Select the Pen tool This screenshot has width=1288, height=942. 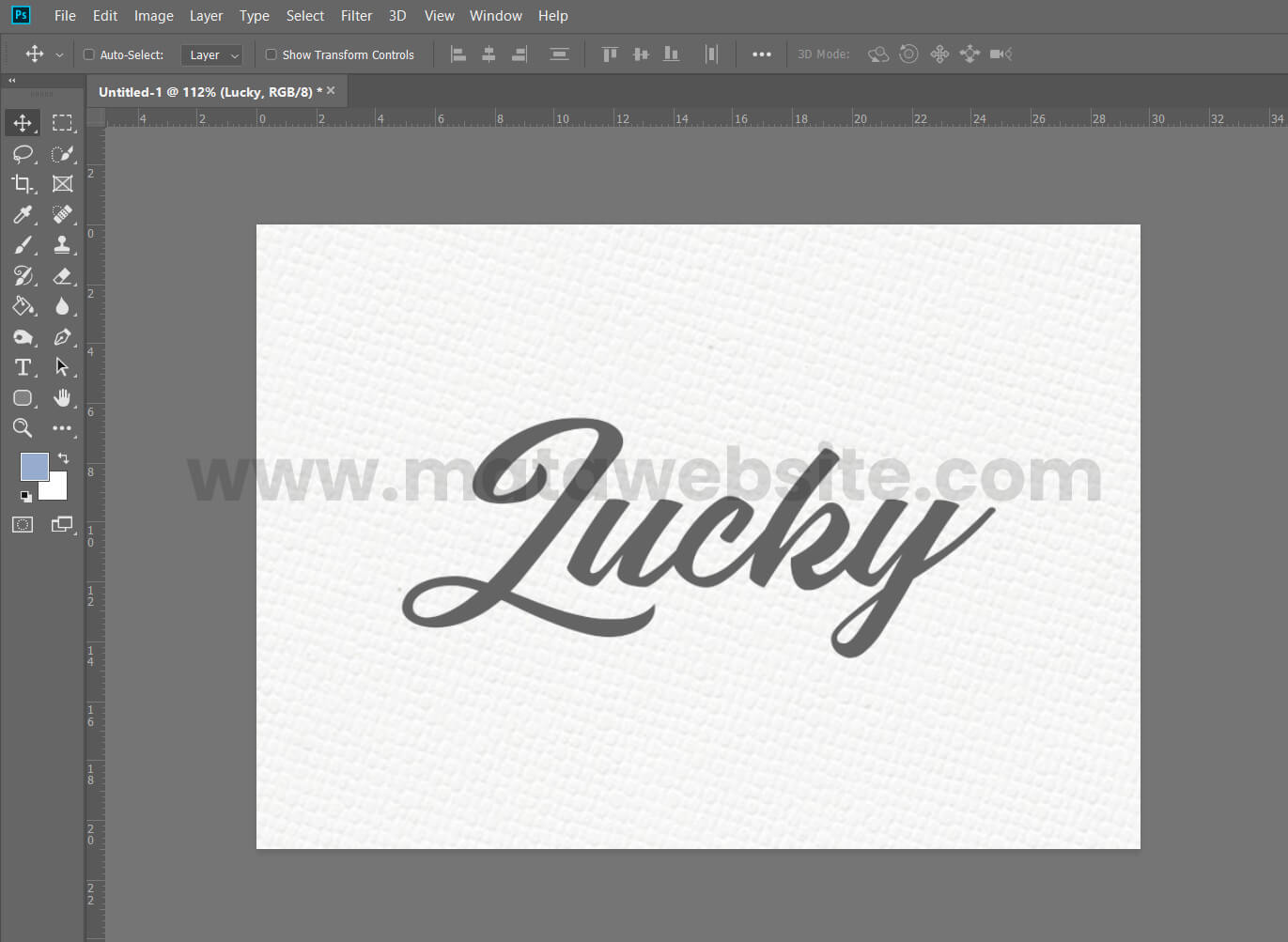[x=62, y=337]
